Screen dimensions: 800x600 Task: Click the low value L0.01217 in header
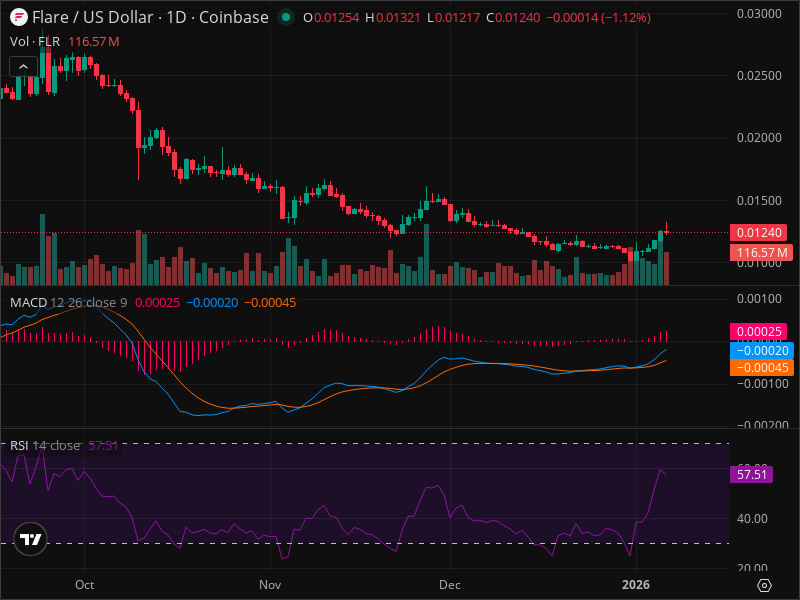pyautogui.click(x=454, y=17)
